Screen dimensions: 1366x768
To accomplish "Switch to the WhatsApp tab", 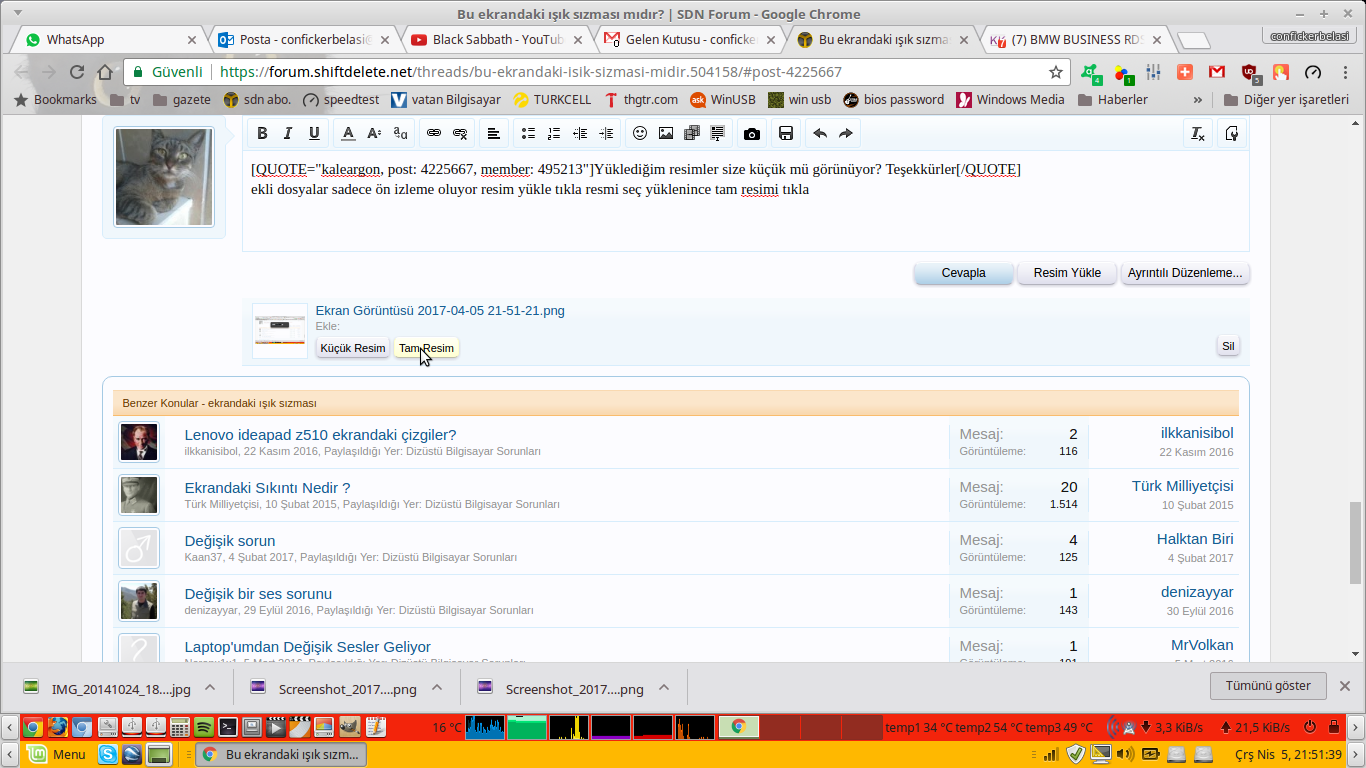I will click(110, 40).
